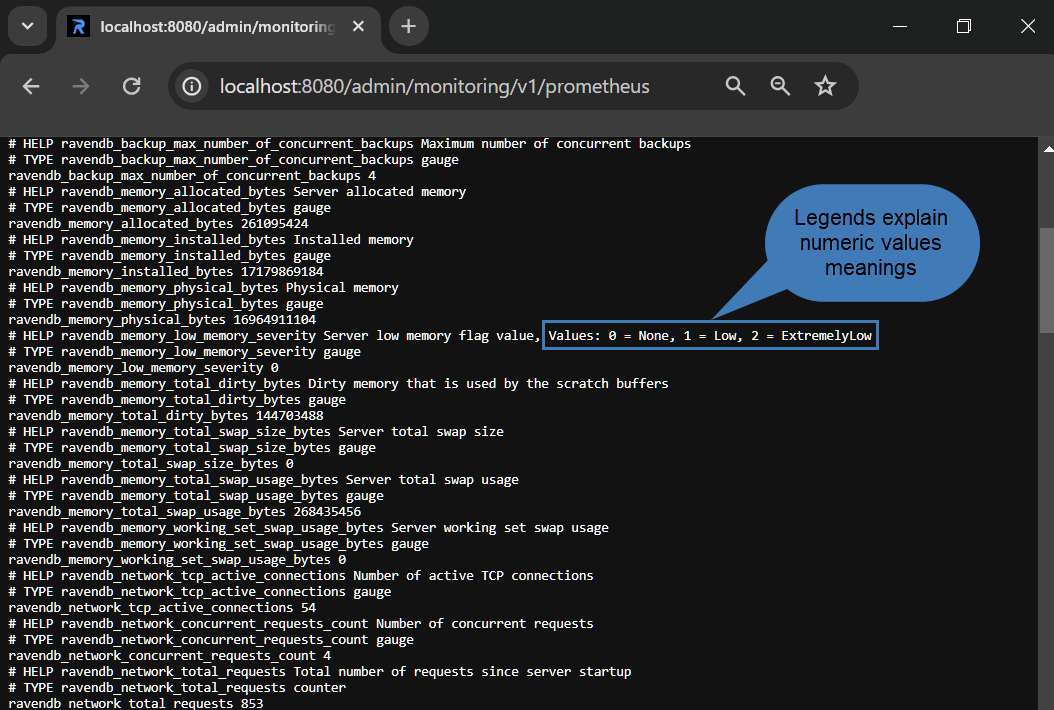Click '# TYPE ravendb_memory_low_memory_severity gauge'

[x=184, y=352]
